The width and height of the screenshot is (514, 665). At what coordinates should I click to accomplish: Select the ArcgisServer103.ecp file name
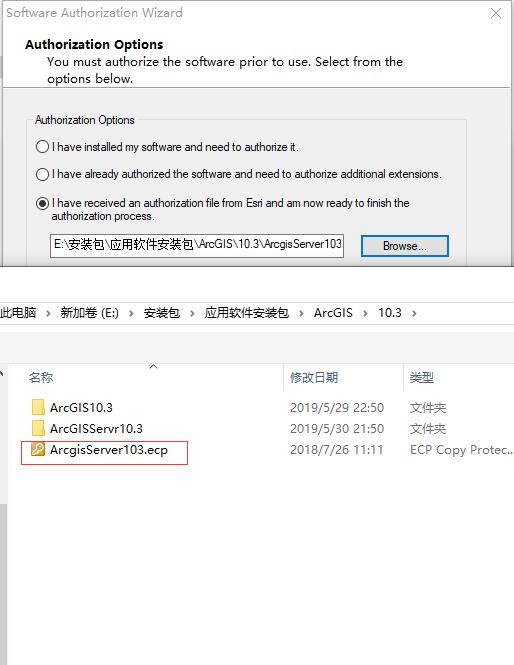pyautogui.click(x=109, y=450)
